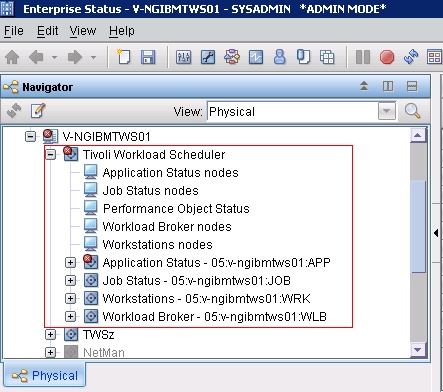Screen dimensions: 443x392
Task: Select the NetMan tree item
Action: (103, 353)
